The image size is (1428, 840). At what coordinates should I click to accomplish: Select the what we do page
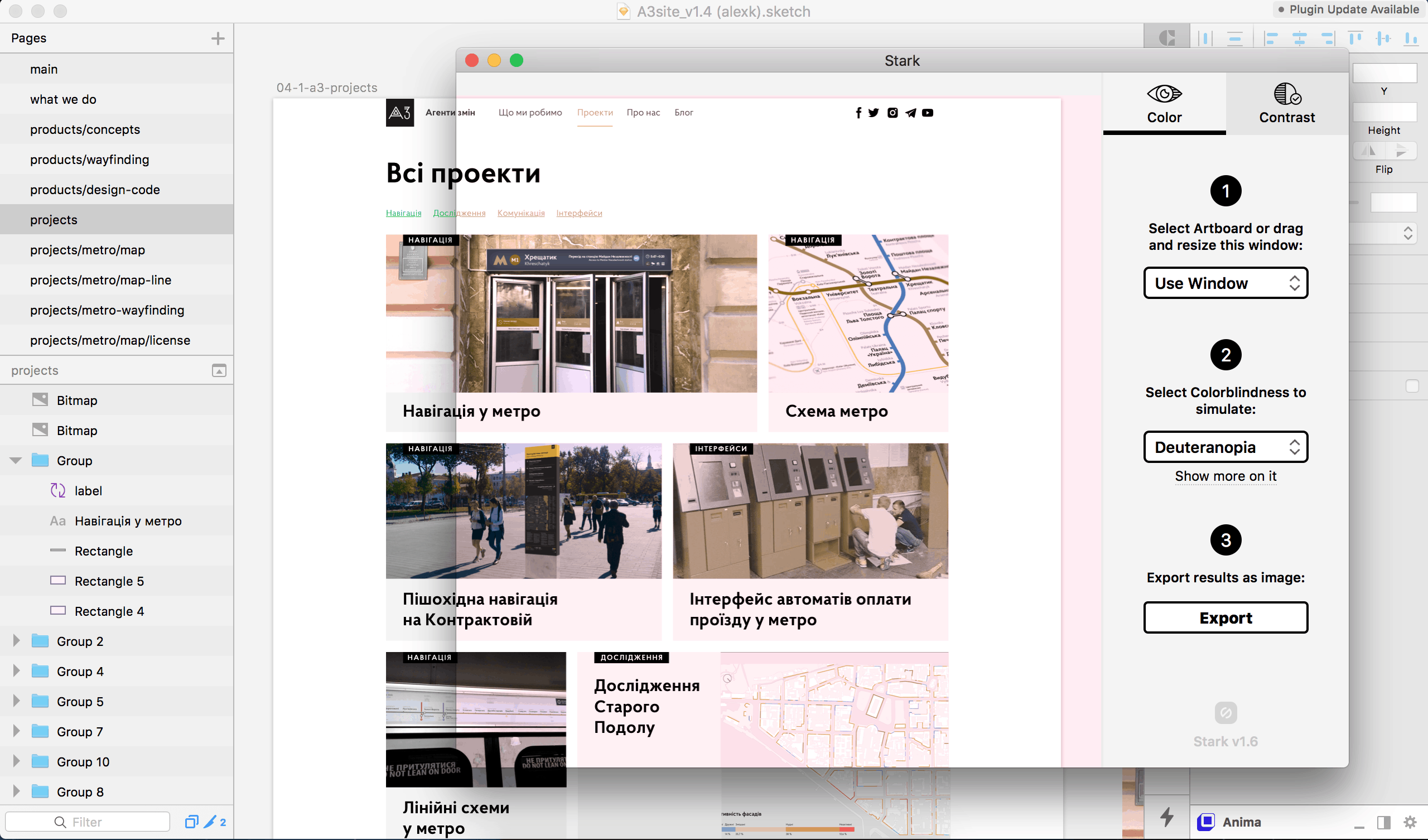pyautogui.click(x=117, y=99)
